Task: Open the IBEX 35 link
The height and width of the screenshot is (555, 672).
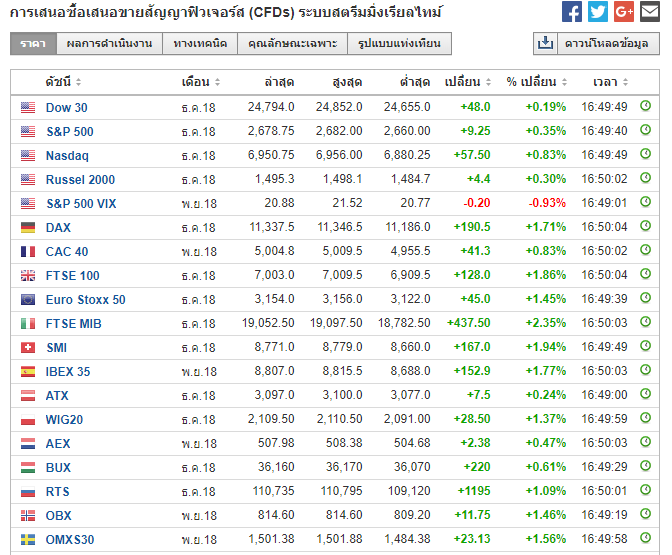Action: pyautogui.click(x=68, y=372)
